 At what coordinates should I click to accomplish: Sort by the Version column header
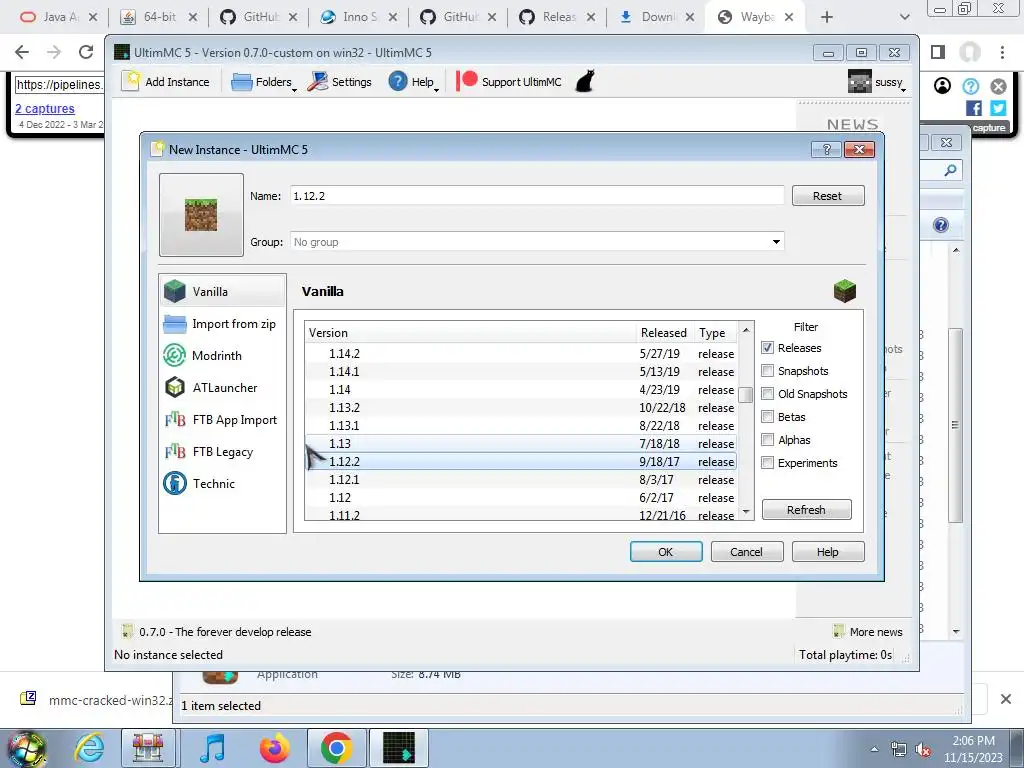pyautogui.click(x=470, y=332)
